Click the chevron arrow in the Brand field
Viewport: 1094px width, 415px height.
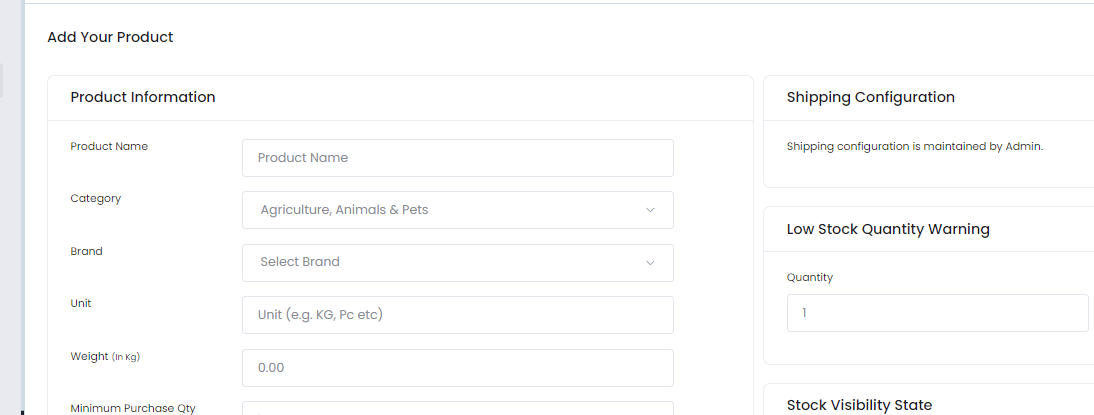[x=650, y=263]
